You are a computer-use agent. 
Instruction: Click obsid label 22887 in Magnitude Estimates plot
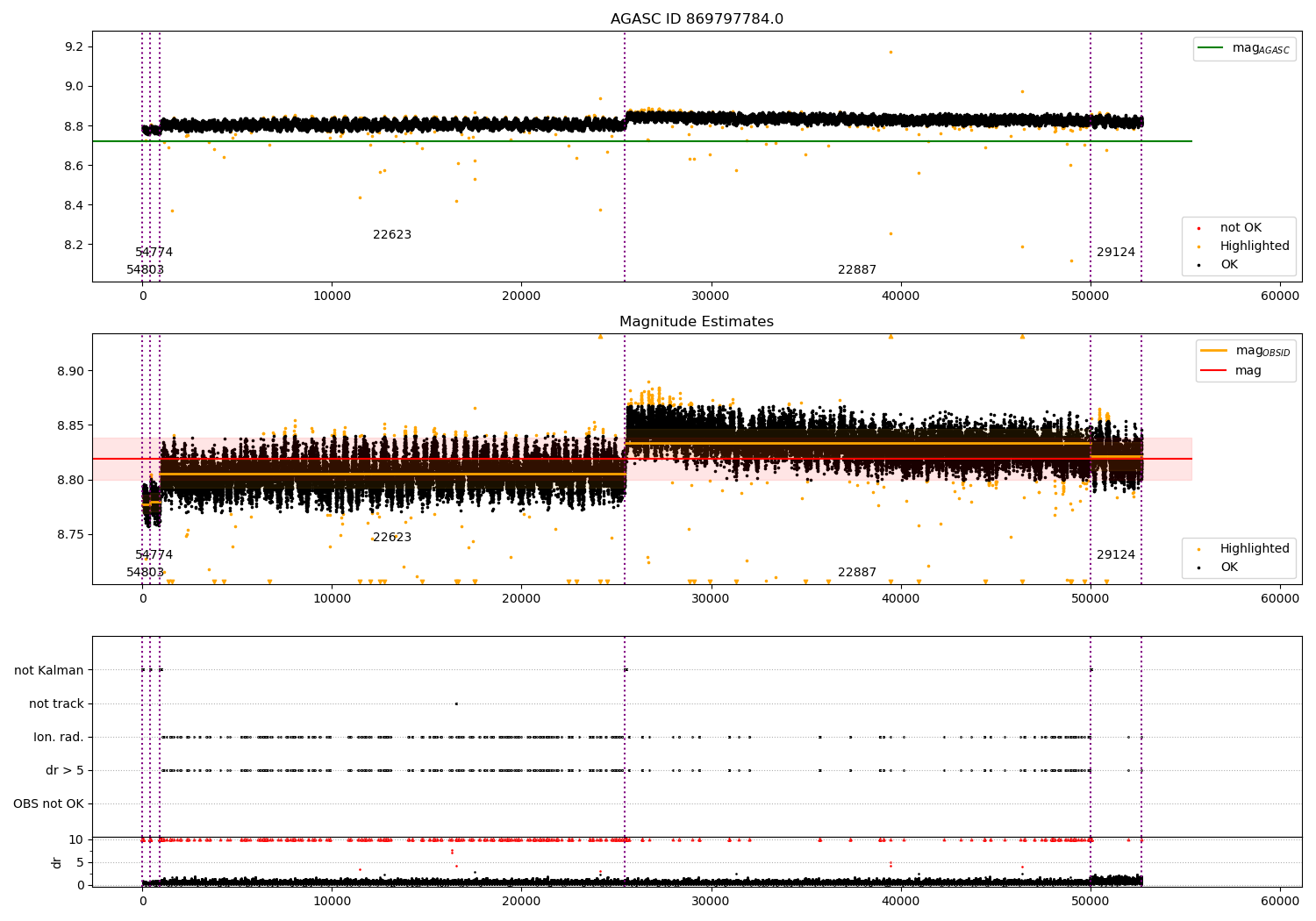(857, 573)
